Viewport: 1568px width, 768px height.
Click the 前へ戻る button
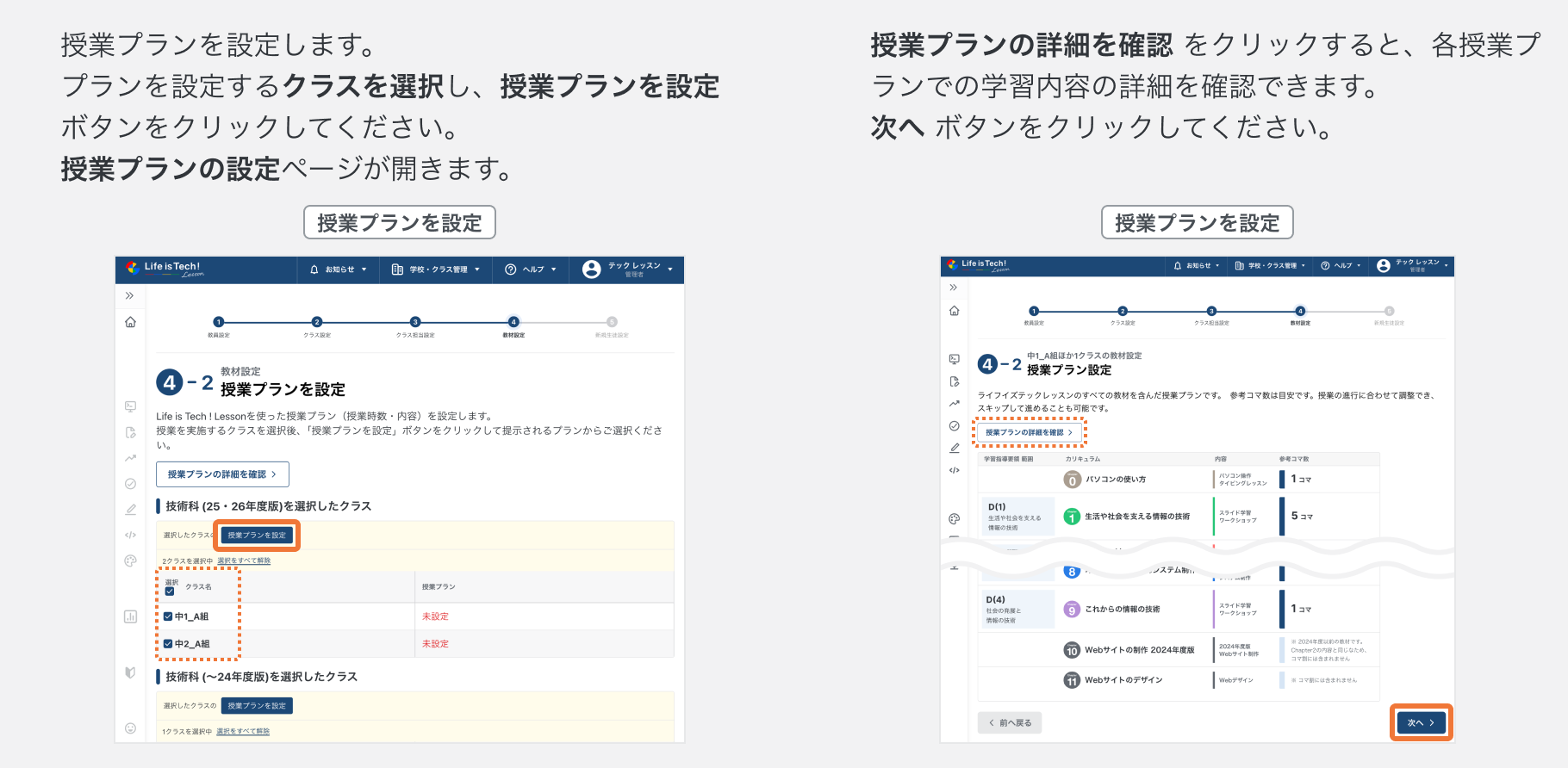point(1010,722)
